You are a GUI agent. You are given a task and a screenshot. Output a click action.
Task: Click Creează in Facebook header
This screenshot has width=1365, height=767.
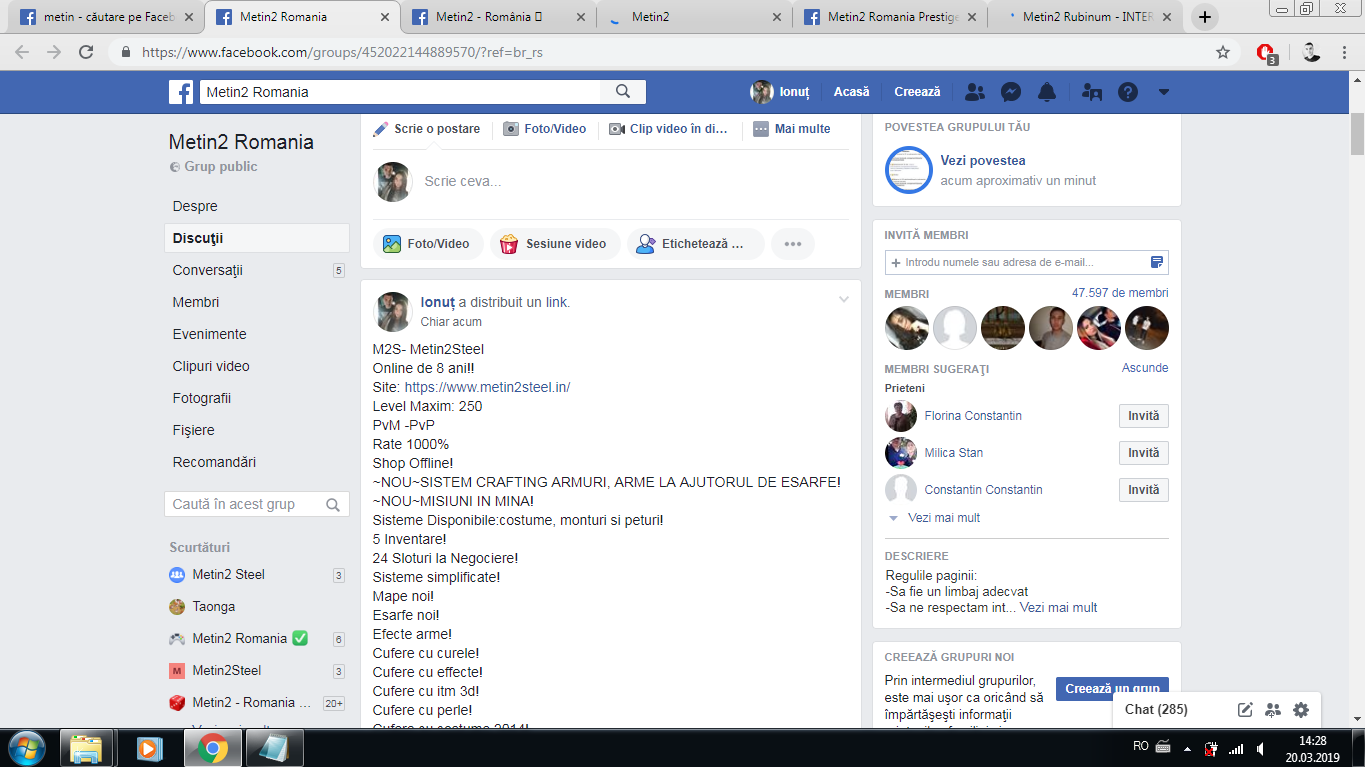pyautogui.click(x=917, y=92)
